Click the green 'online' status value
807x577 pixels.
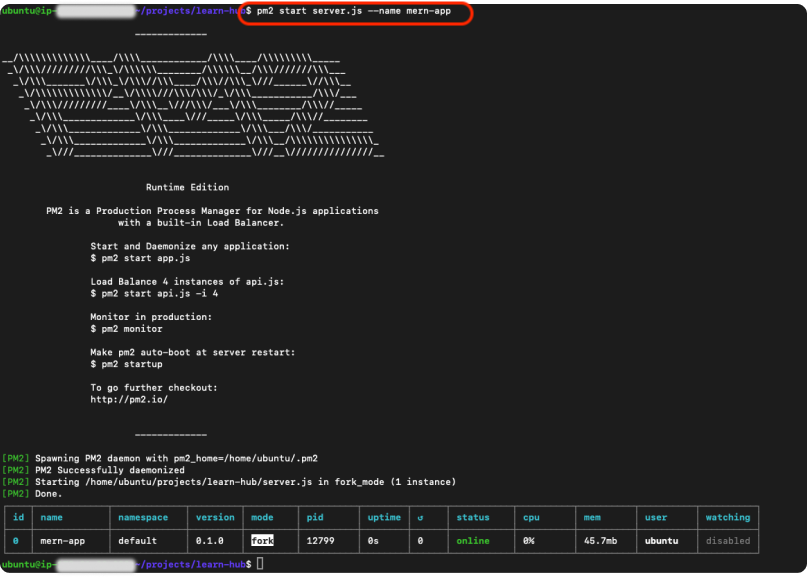(473, 541)
